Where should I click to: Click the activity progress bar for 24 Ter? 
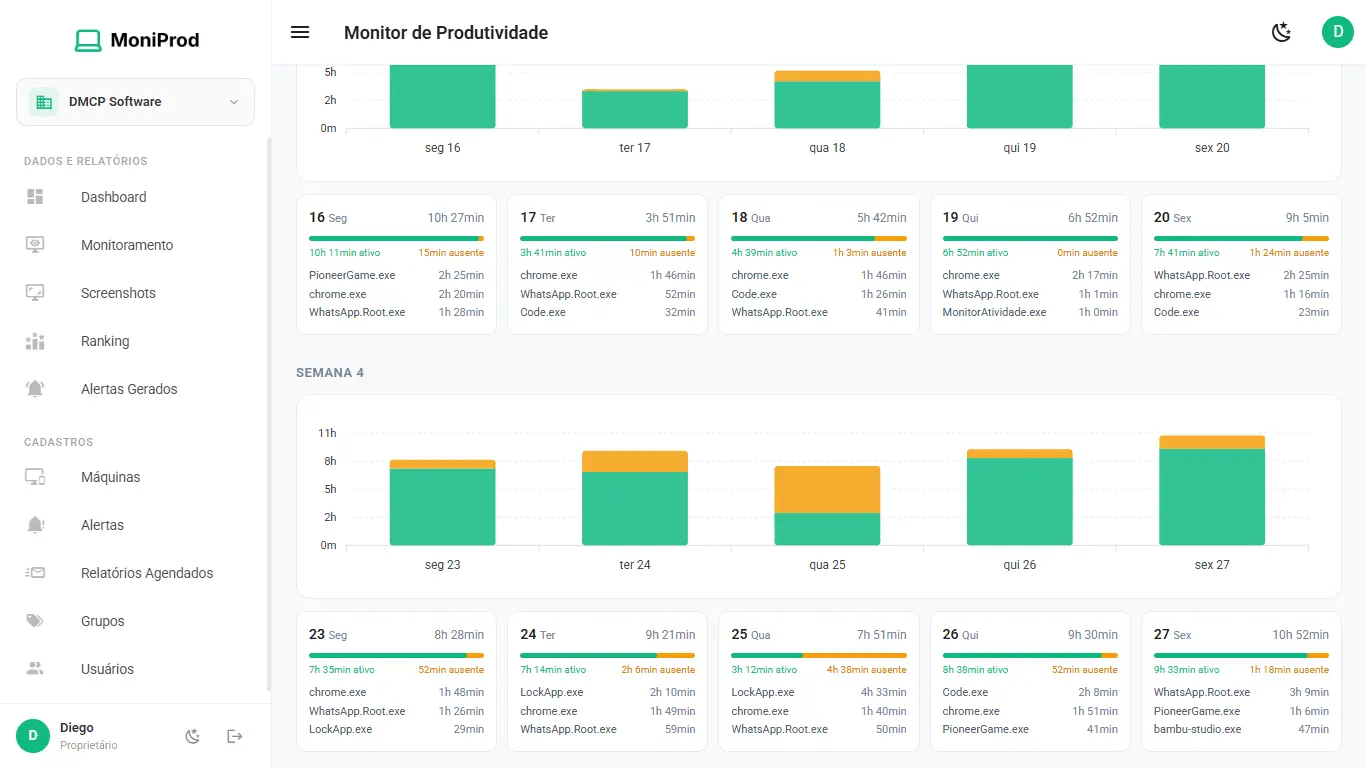point(607,655)
